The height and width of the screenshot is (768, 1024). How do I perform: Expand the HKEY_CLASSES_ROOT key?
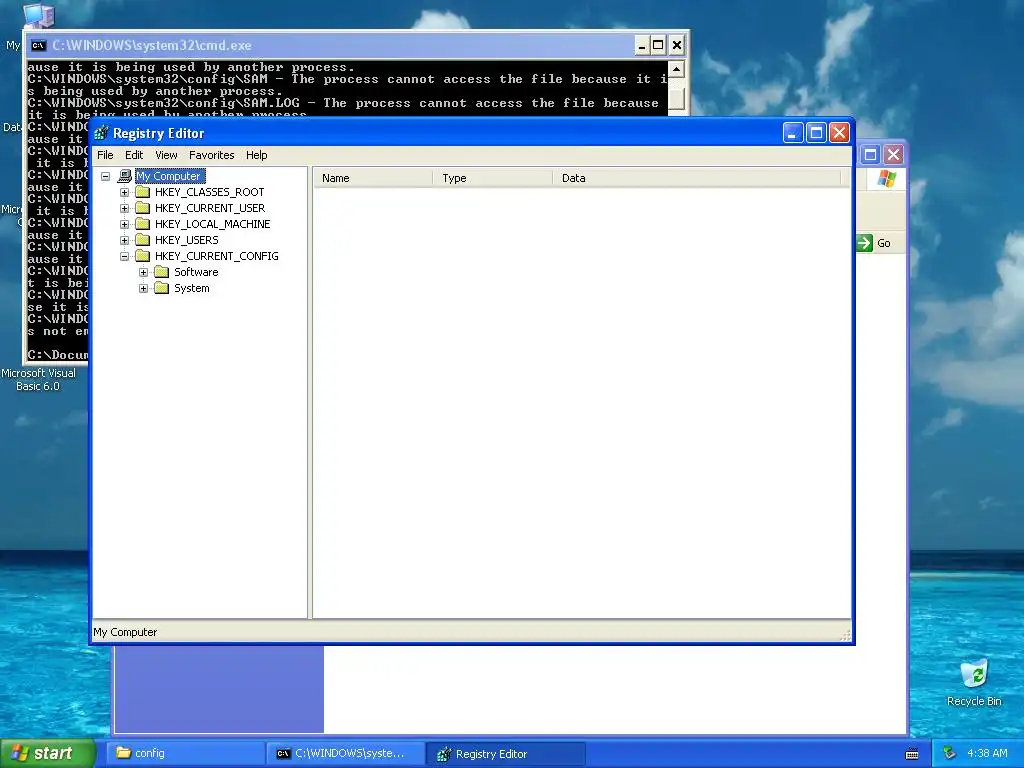pyautogui.click(x=124, y=193)
